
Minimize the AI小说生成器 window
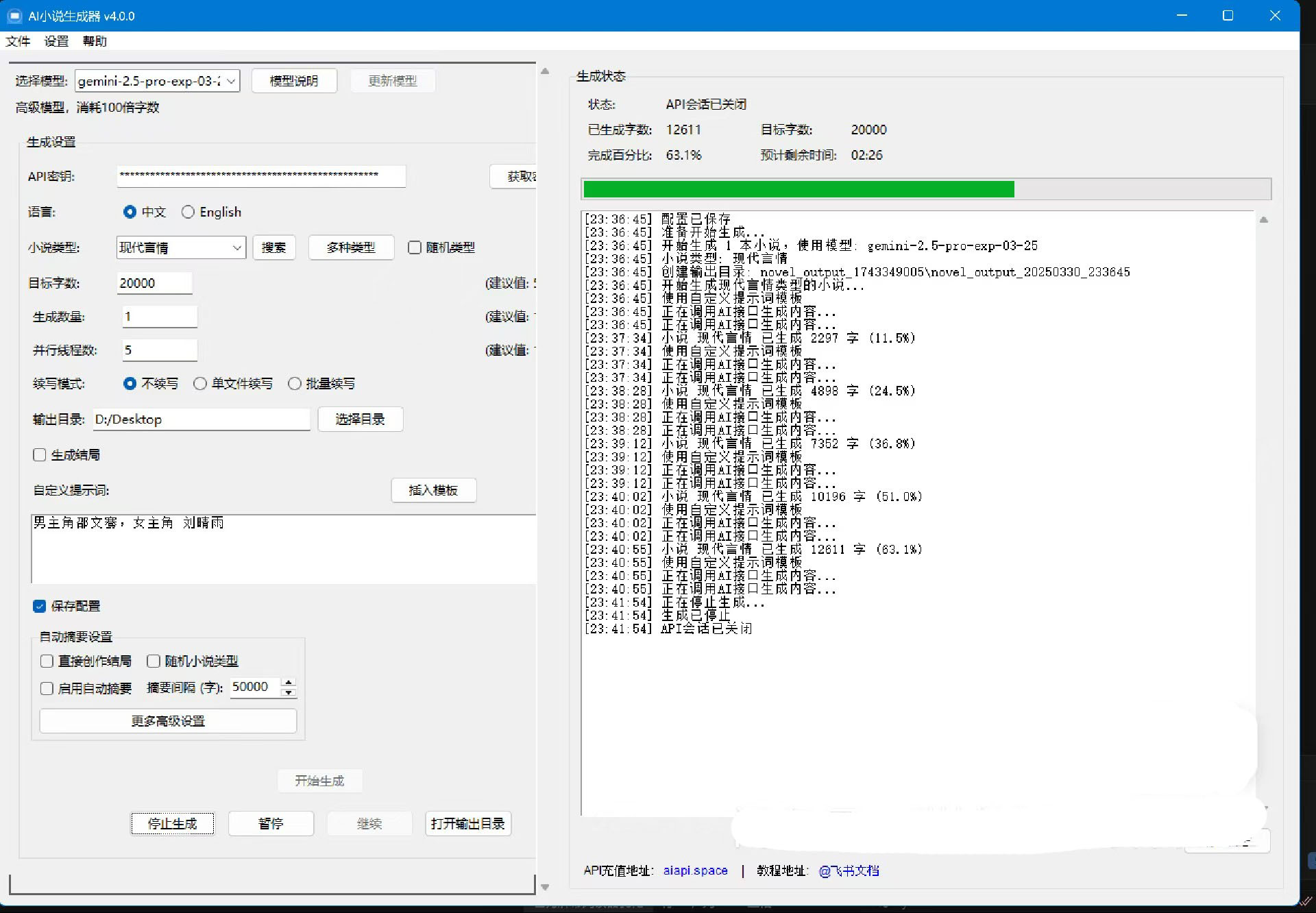[x=1182, y=16]
